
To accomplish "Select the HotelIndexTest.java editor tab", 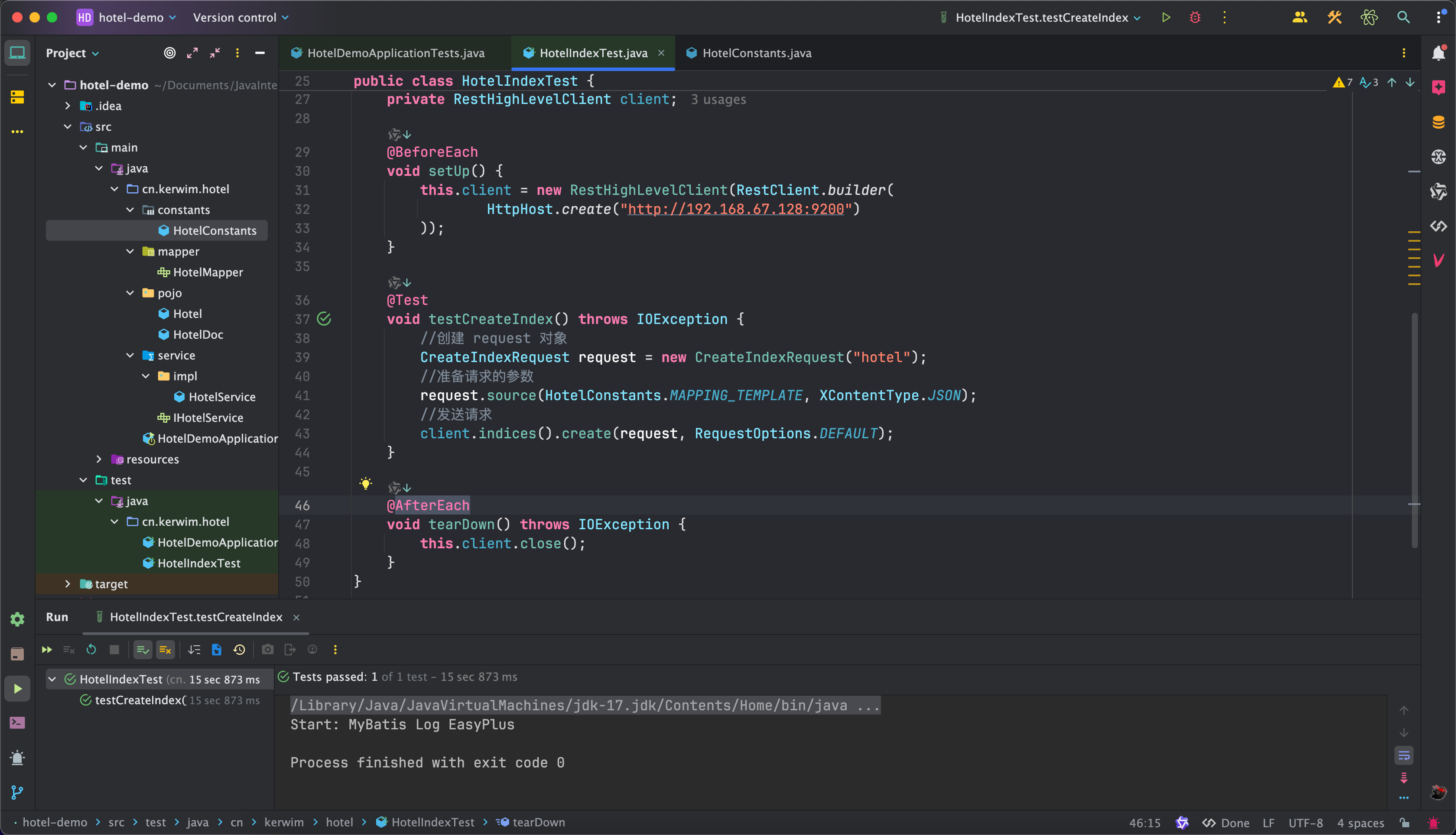I will 593,53.
